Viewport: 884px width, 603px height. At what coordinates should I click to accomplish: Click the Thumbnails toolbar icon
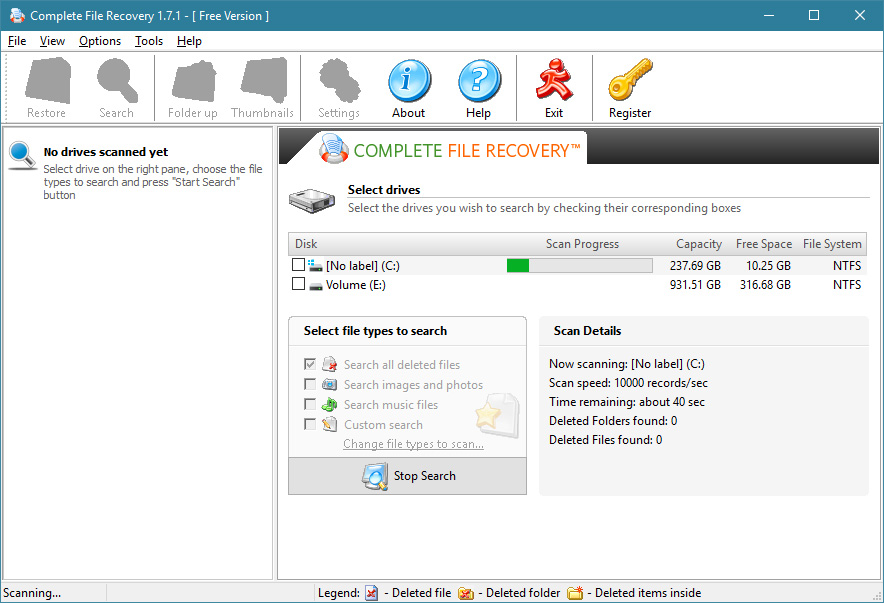[263, 82]
